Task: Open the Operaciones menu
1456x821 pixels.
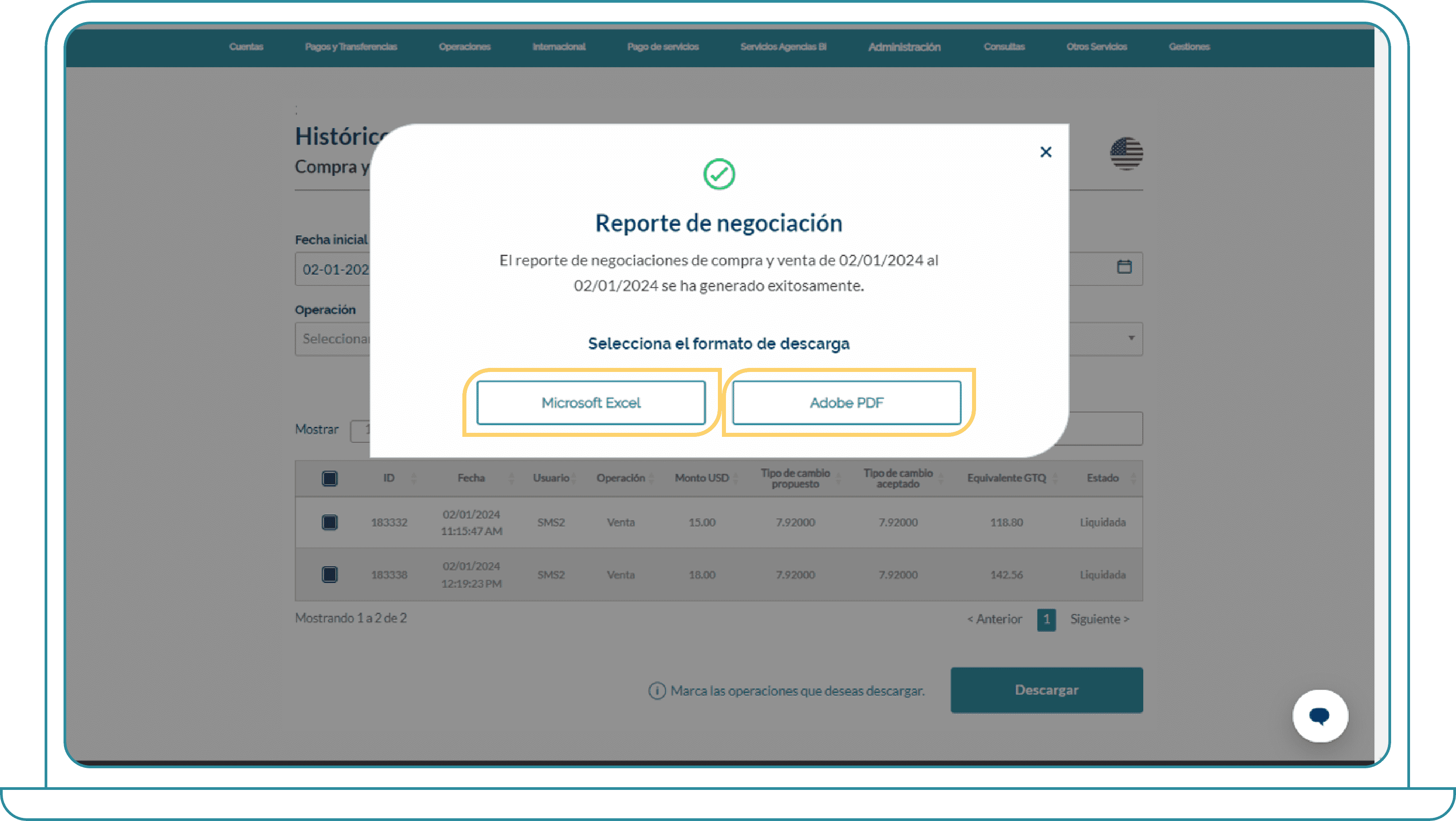Action: (465, 46)
